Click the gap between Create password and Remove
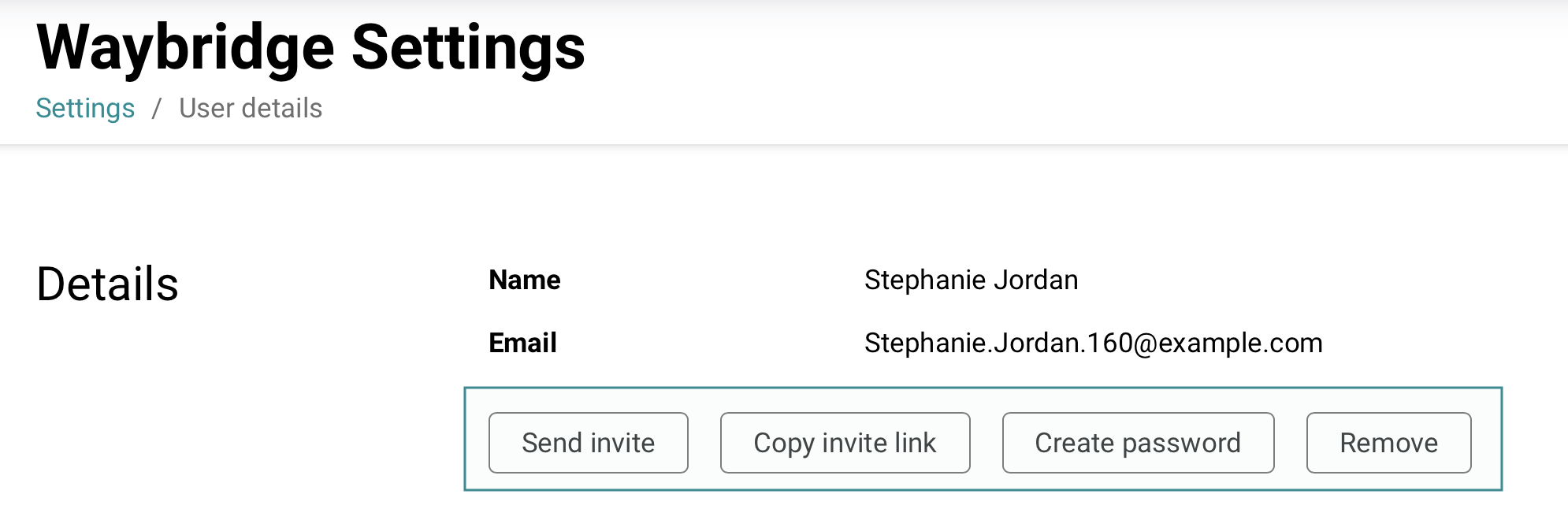The width and height of the screenshot is (1568, 520). pyautogui.click(x=1291, y=443)
